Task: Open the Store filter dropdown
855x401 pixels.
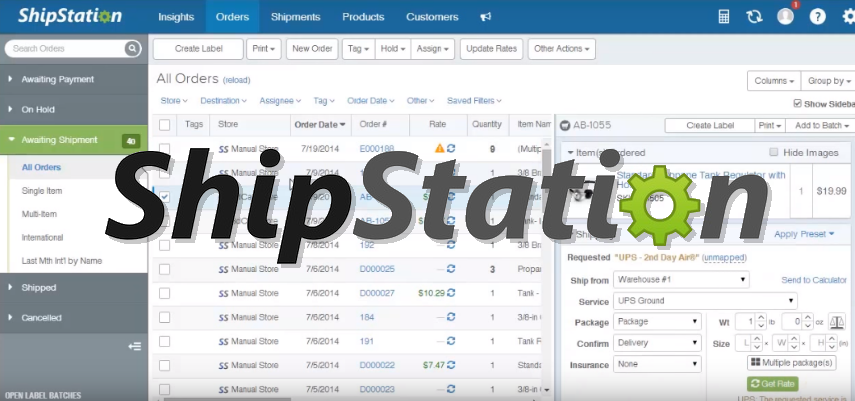Action: point(174,100)
